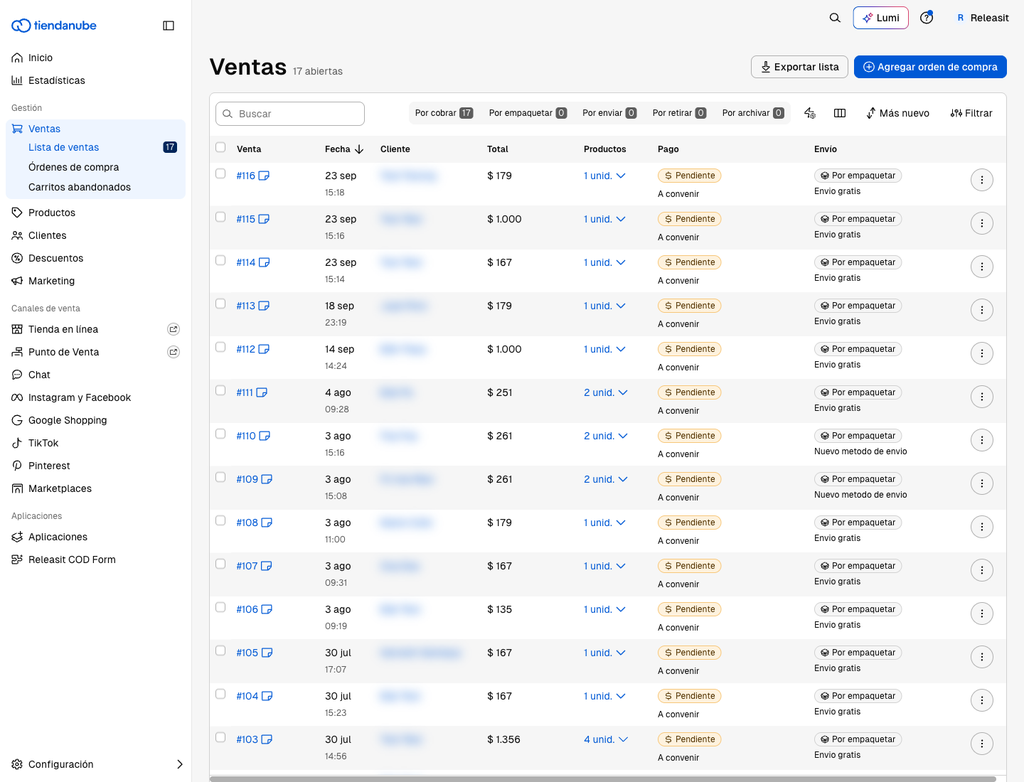Click the Pinterest icon in sidebar
Viewport: 1024px width, 782px height.
(17, 466)
